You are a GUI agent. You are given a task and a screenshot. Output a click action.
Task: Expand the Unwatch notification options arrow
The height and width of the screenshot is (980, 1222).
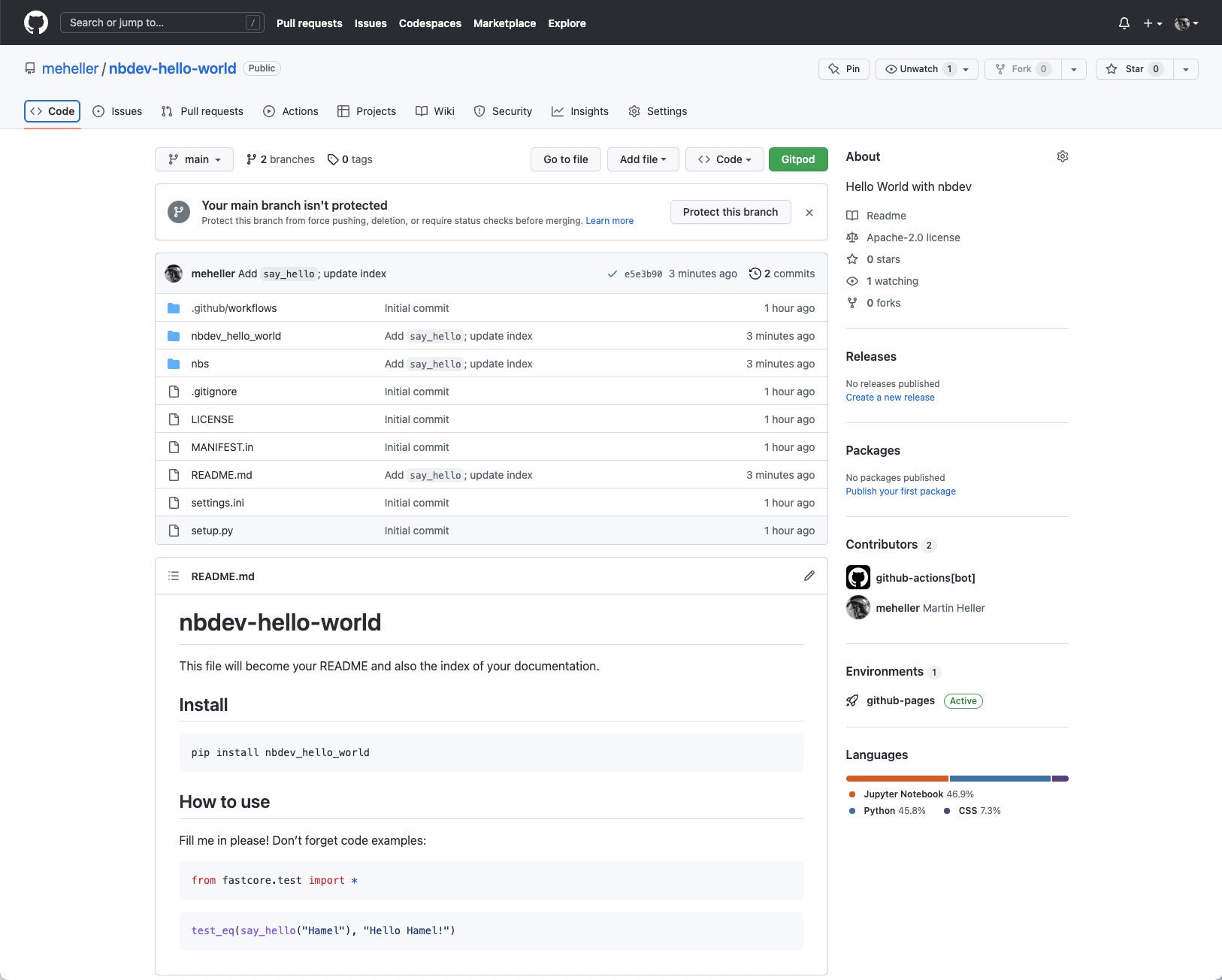click(x=966, y=69)
